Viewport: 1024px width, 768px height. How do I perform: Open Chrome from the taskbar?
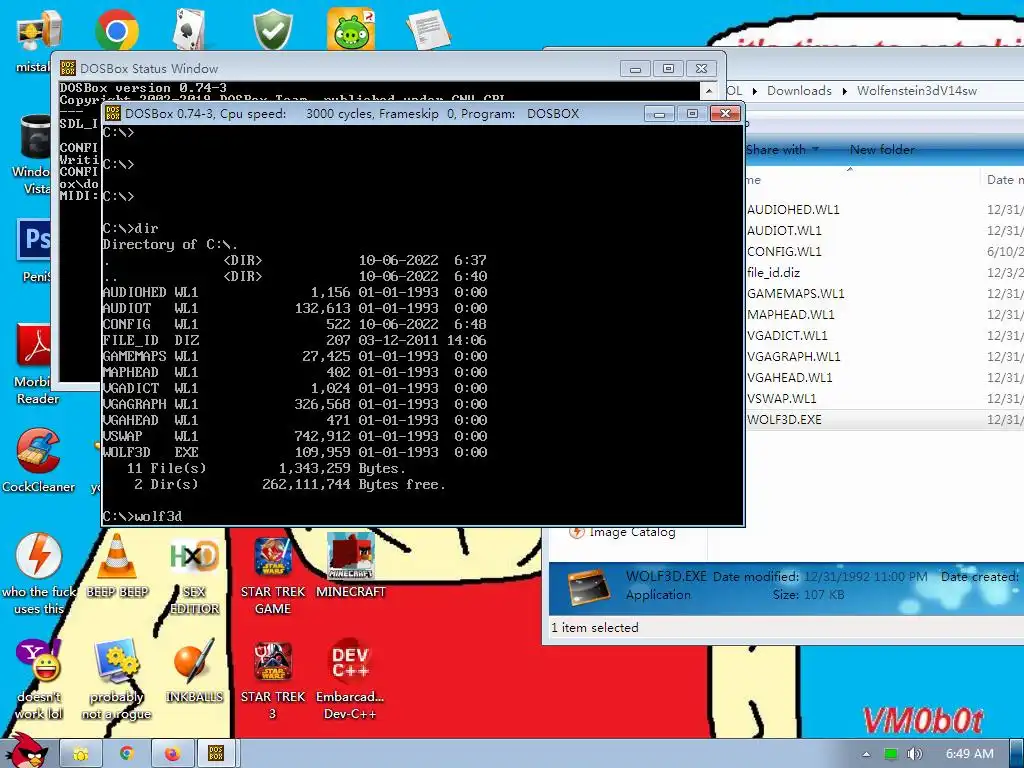[127, 754]
